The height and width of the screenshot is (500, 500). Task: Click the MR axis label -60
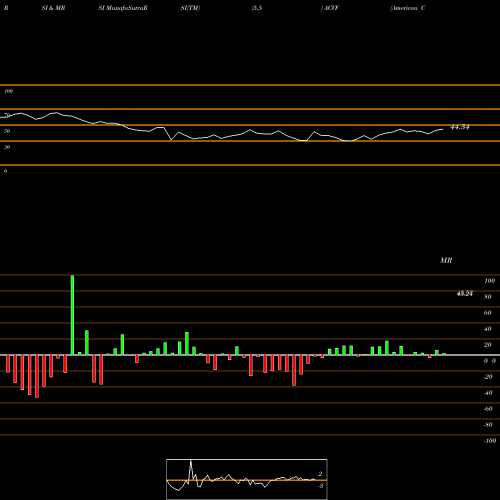coord(488,409)
